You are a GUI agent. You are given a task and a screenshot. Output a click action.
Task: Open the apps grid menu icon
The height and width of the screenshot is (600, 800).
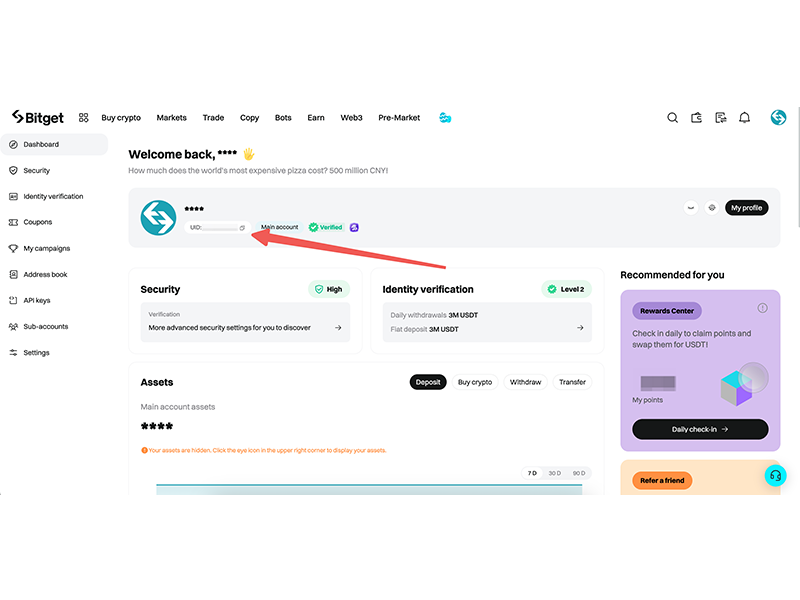click(x=84, y=118)
